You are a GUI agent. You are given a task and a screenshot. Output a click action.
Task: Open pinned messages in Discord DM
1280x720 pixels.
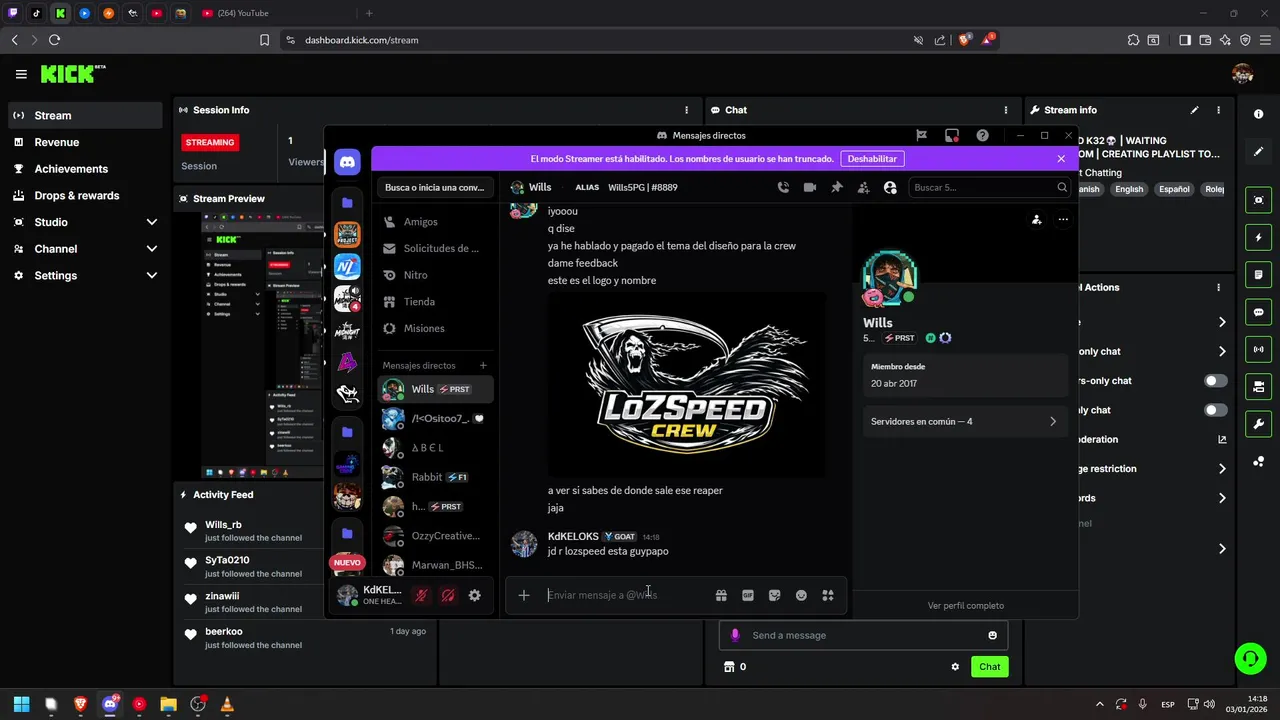click(x=837, y=187)
